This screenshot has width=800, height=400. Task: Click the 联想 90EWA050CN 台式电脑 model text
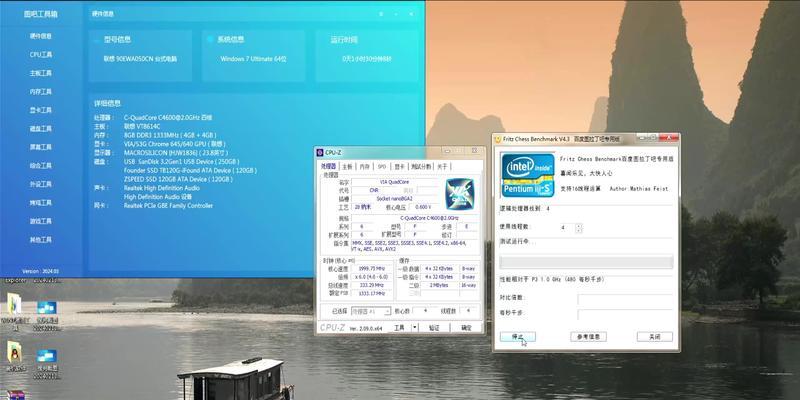point(140,59)
